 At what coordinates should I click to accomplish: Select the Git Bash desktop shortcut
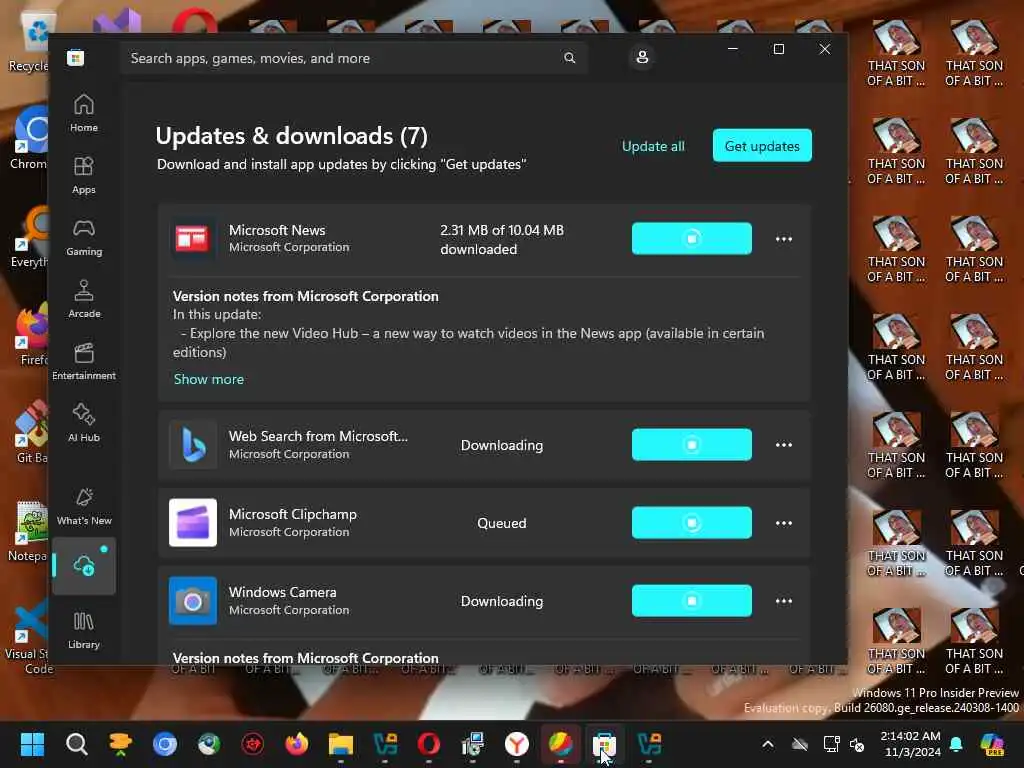click(x=31, y=432)
